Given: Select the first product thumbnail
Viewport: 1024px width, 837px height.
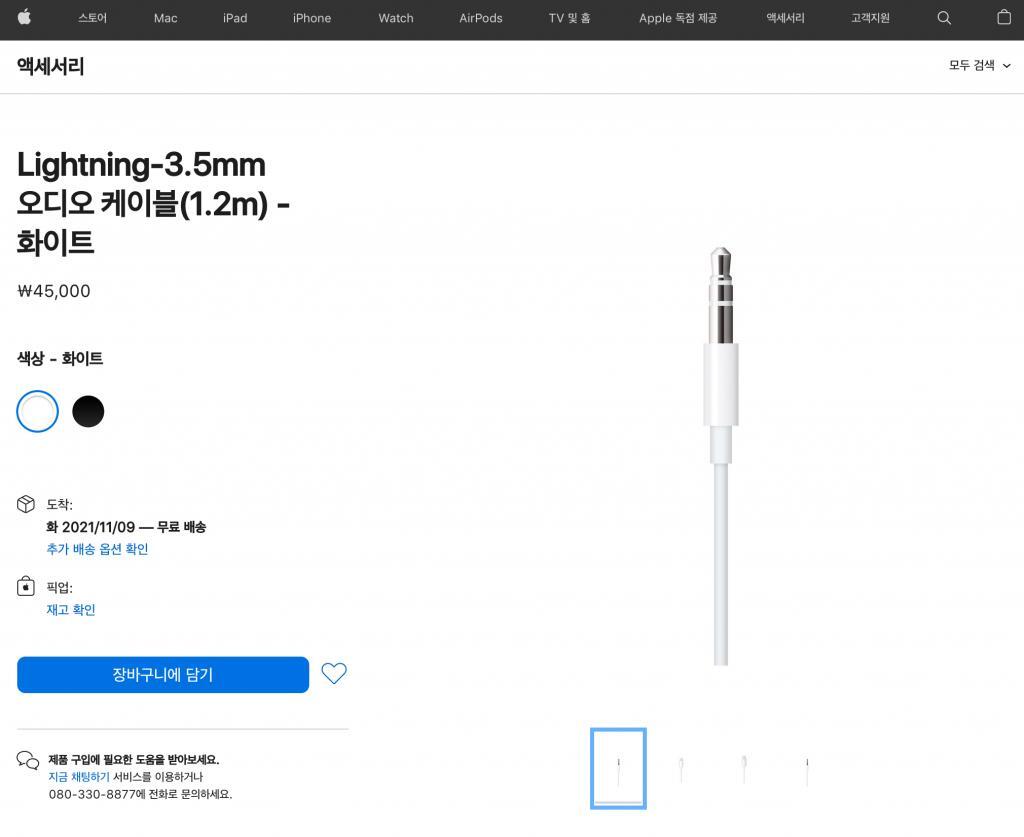Looking at the screenshot, I should click(618, 768).
